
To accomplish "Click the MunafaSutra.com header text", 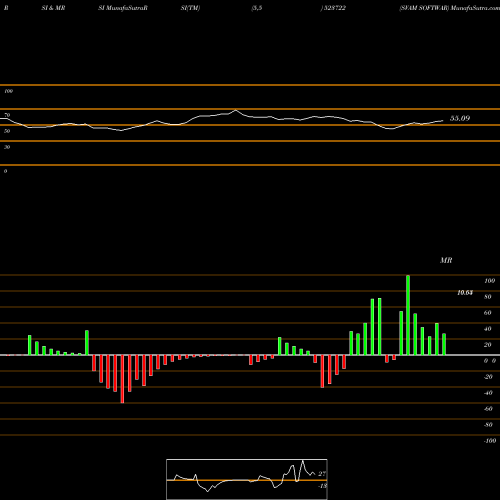I will coord(475,8).
